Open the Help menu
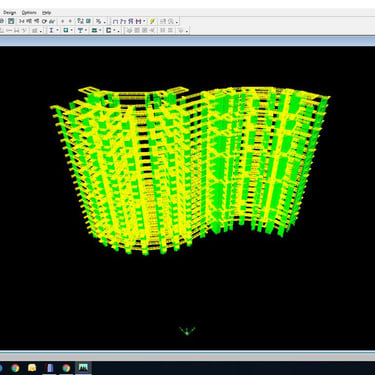Image resolution: width=375 pixels, height=375 pixels. [x=46, y=13]
